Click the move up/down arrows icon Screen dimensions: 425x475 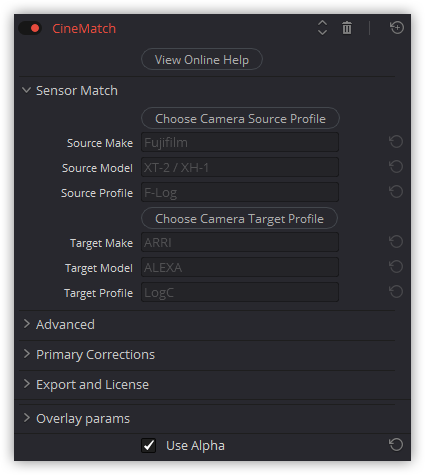(x=322, y=28)
